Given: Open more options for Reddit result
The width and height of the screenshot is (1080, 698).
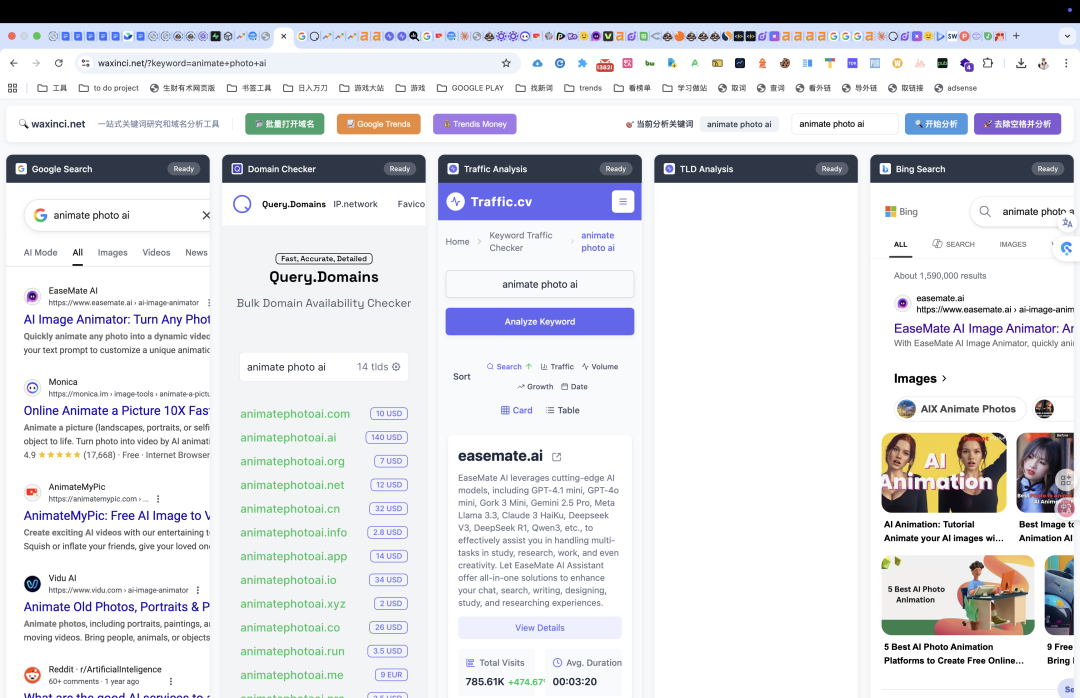Looking at the screenshot, I should 171,681.
